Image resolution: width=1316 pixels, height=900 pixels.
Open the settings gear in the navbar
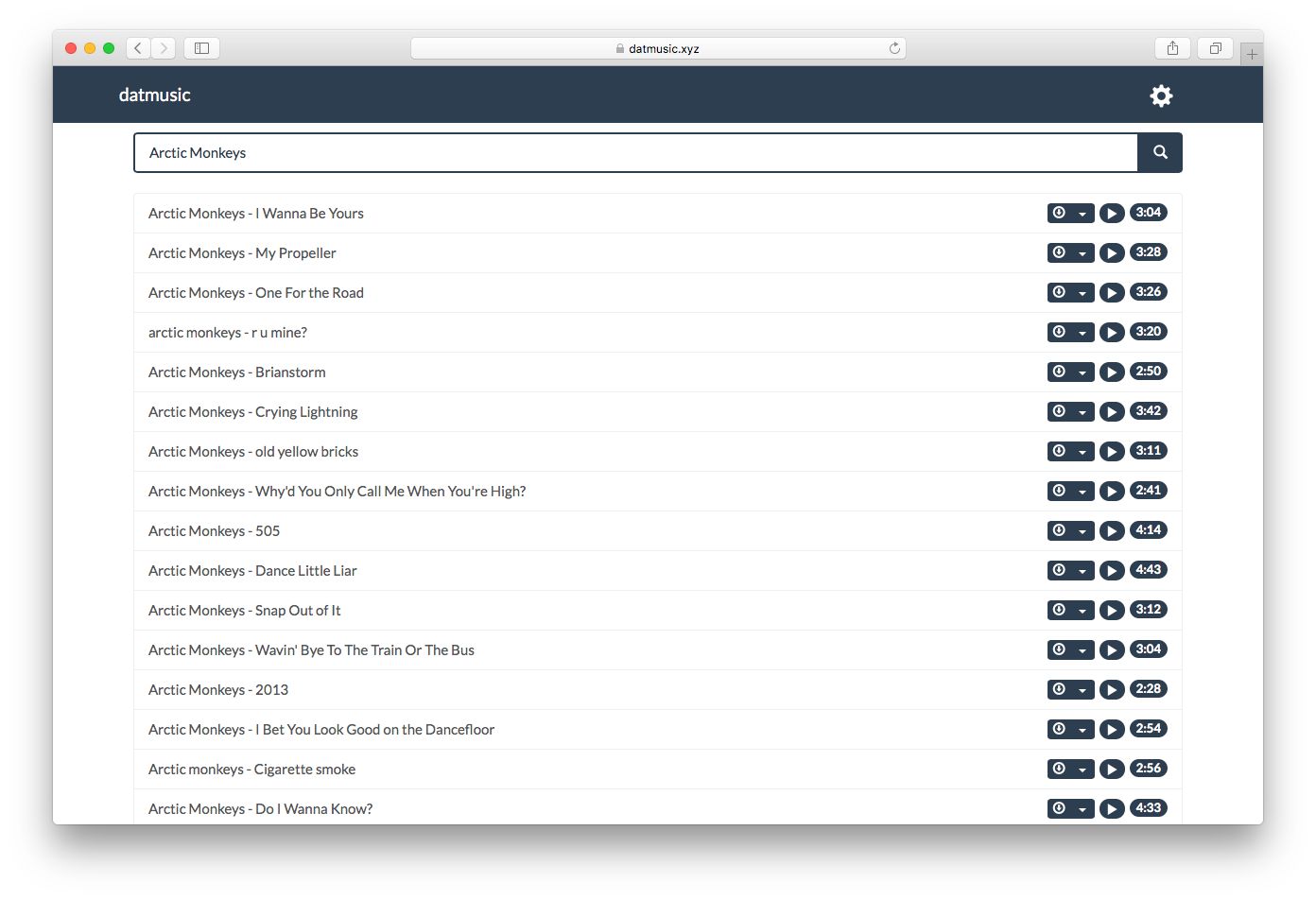[1161, 95]
